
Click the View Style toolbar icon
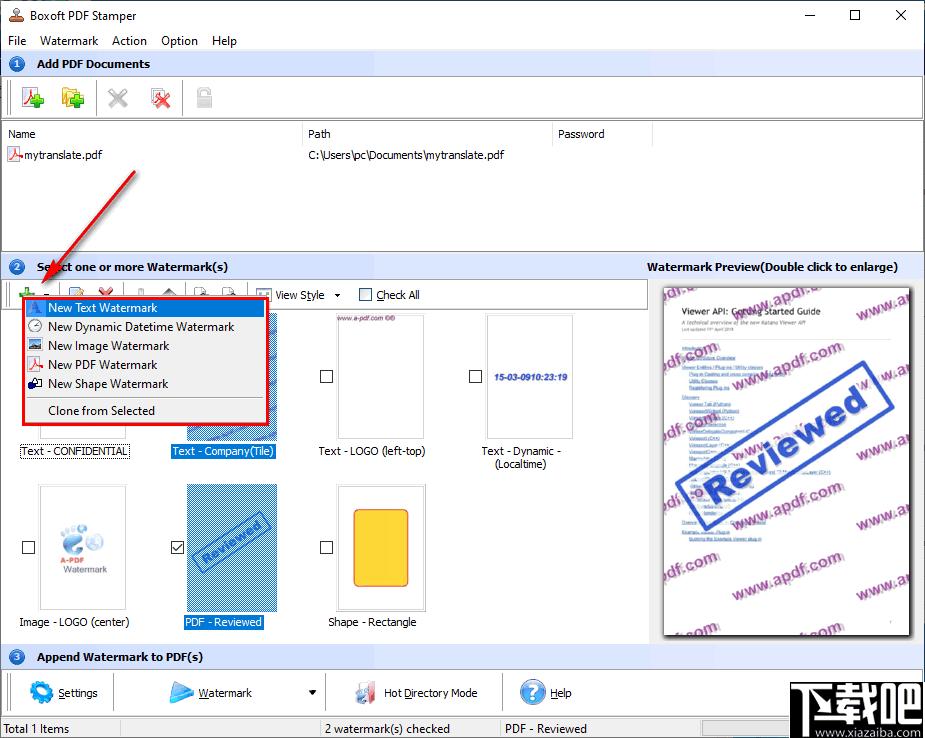pos(263,294)
